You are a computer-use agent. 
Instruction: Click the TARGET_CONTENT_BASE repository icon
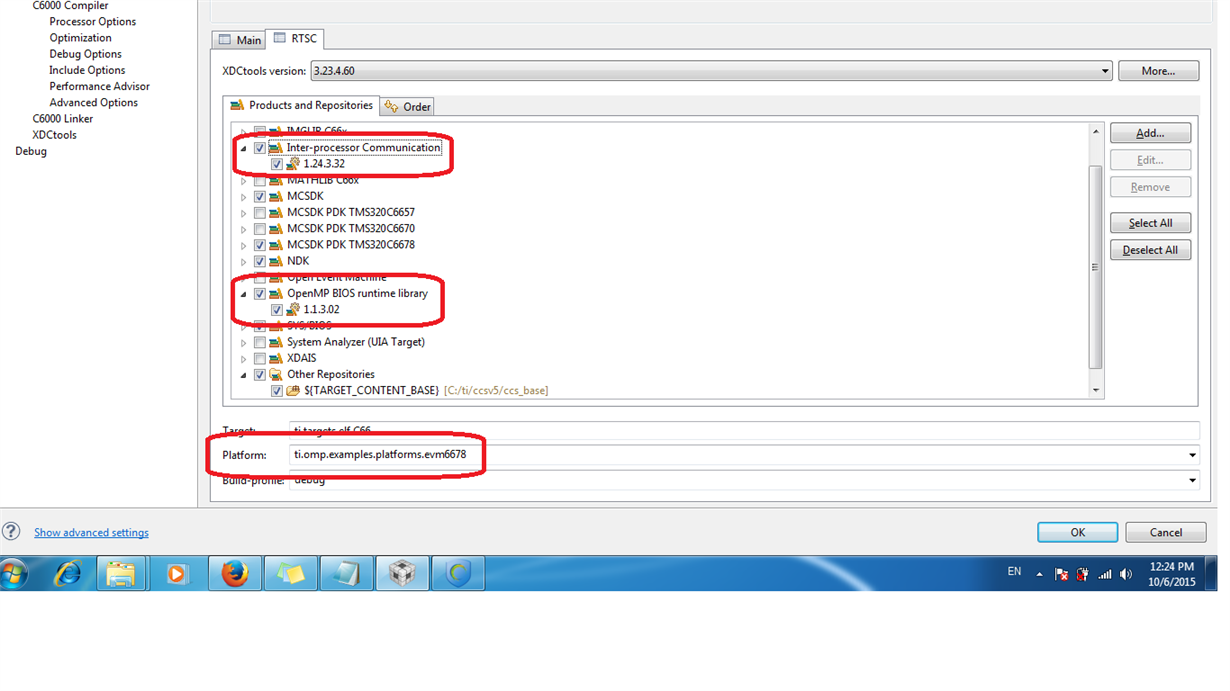(x=293, y=390)
